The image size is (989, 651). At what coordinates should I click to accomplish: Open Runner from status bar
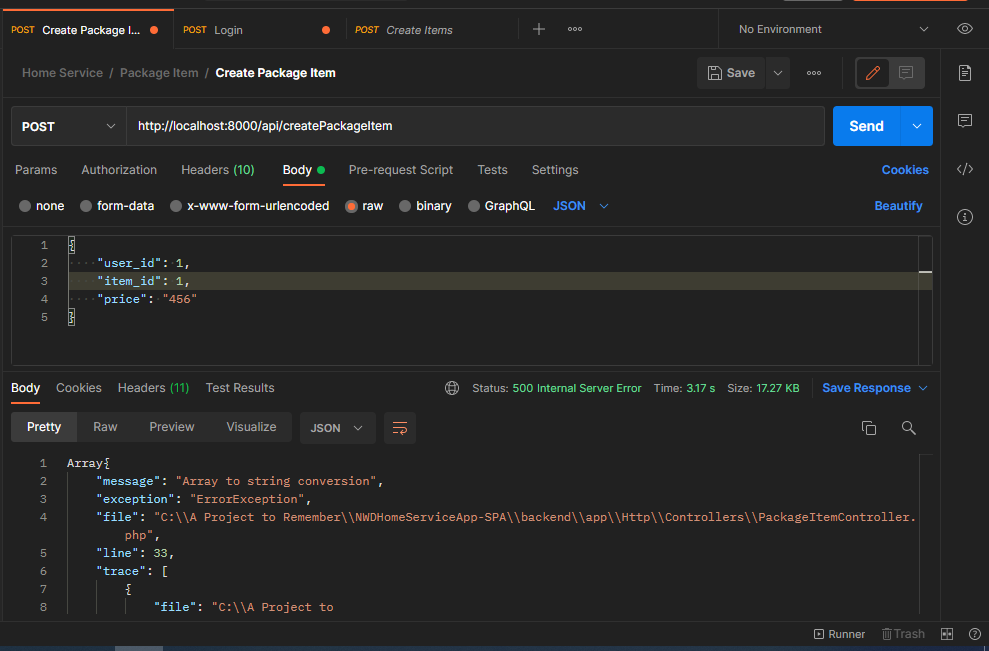(x=840, y=634)
